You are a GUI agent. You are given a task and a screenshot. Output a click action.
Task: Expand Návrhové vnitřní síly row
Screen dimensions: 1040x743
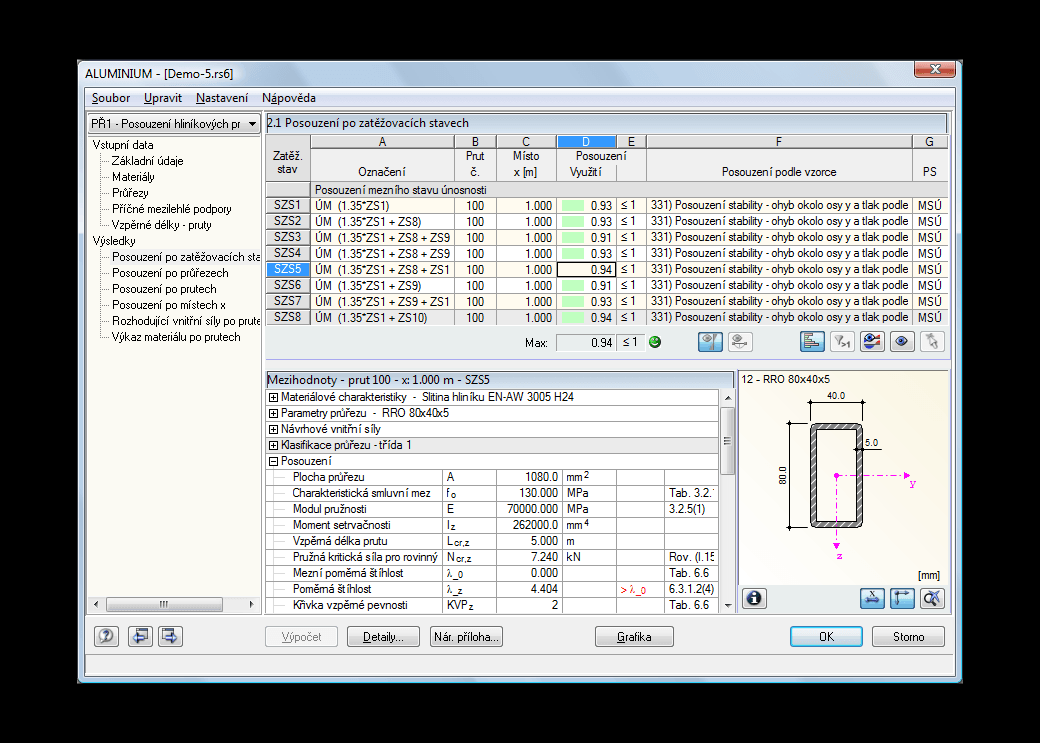[x=273, y=429]
